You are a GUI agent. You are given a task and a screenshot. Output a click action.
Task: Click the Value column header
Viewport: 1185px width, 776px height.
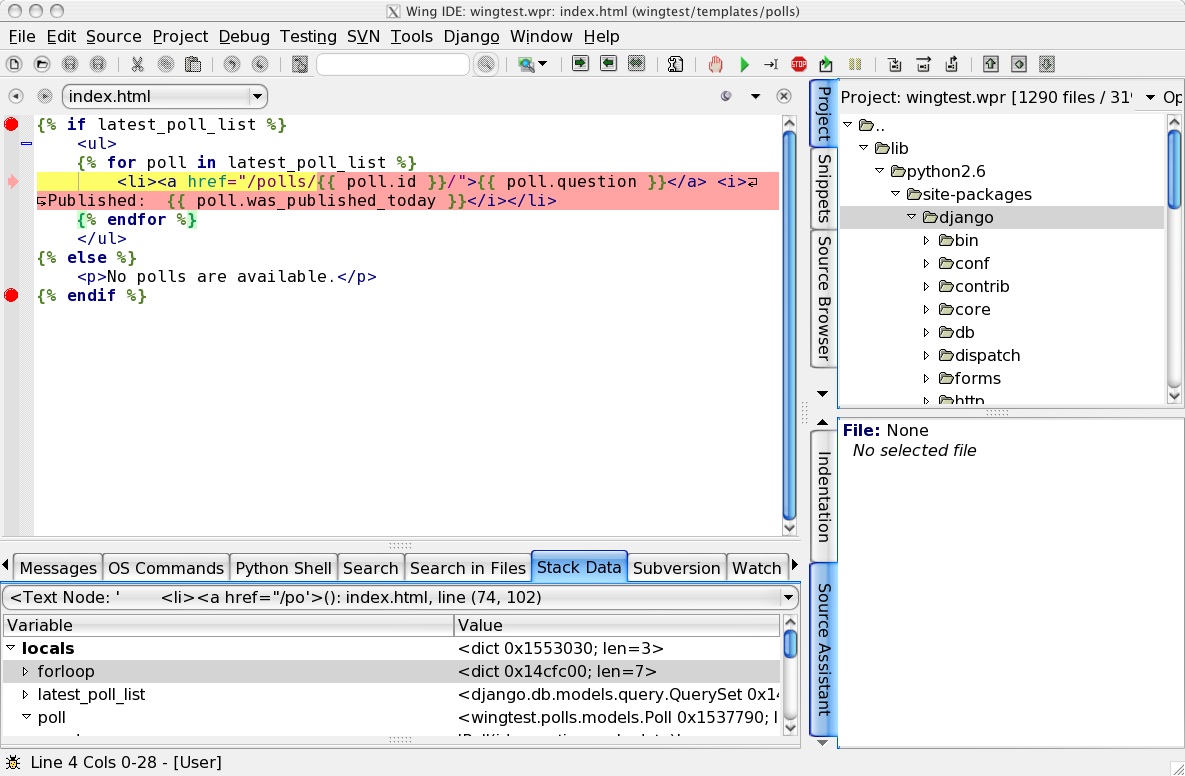617,625
